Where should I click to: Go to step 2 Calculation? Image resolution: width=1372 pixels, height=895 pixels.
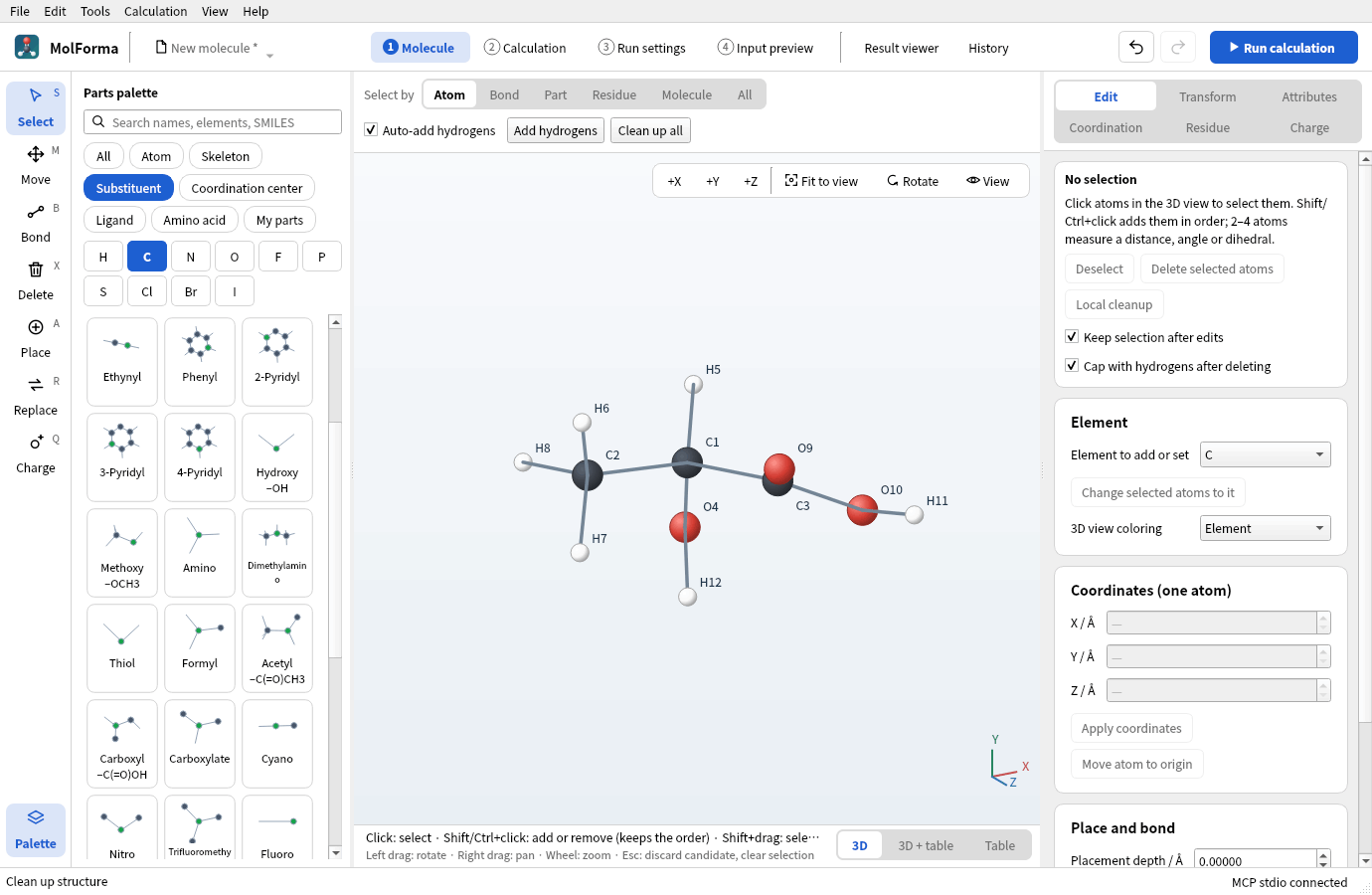[525, 48]
